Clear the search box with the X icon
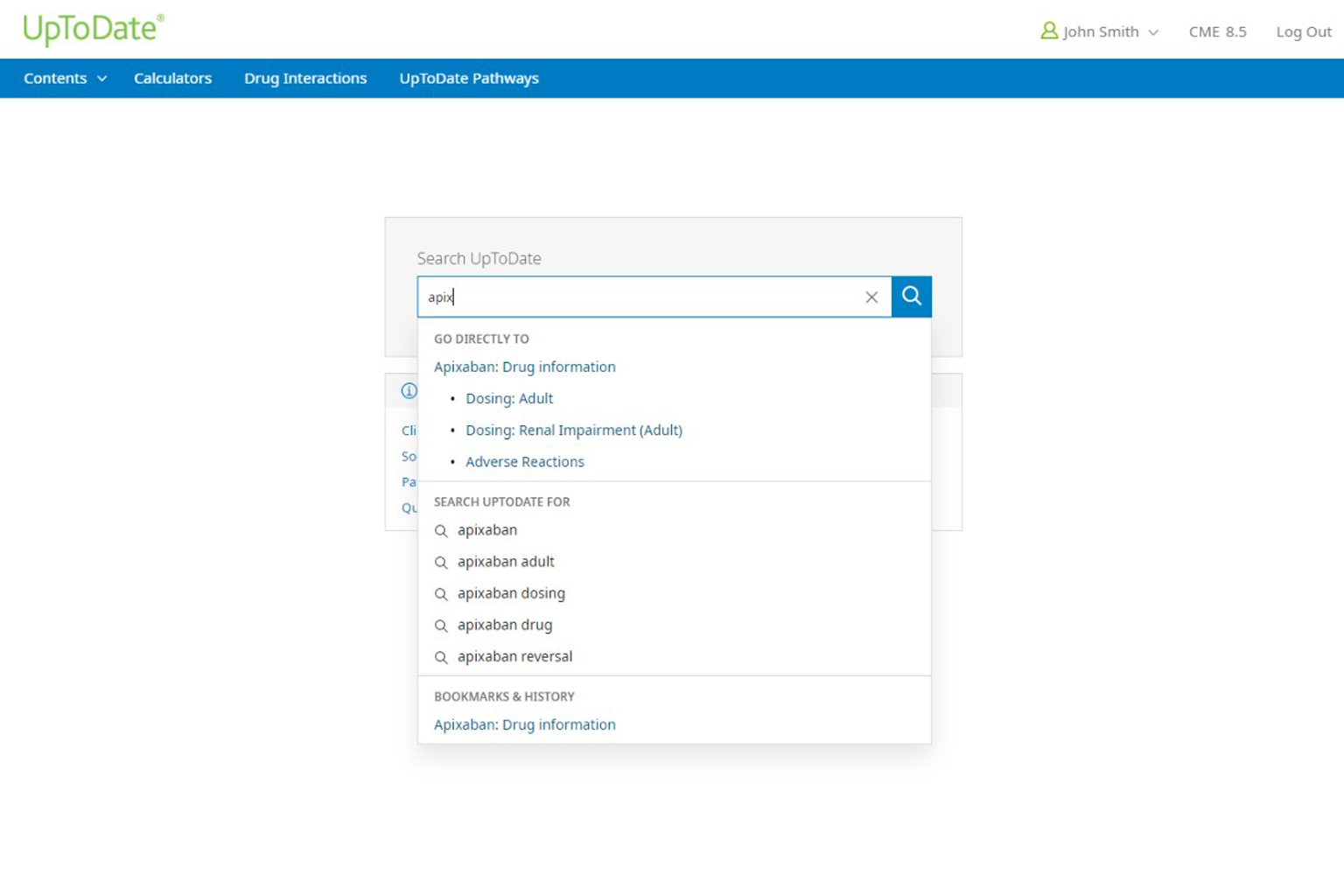Image resolution: width=1344 pixels, height=896 pixels. tap(871, 297)
